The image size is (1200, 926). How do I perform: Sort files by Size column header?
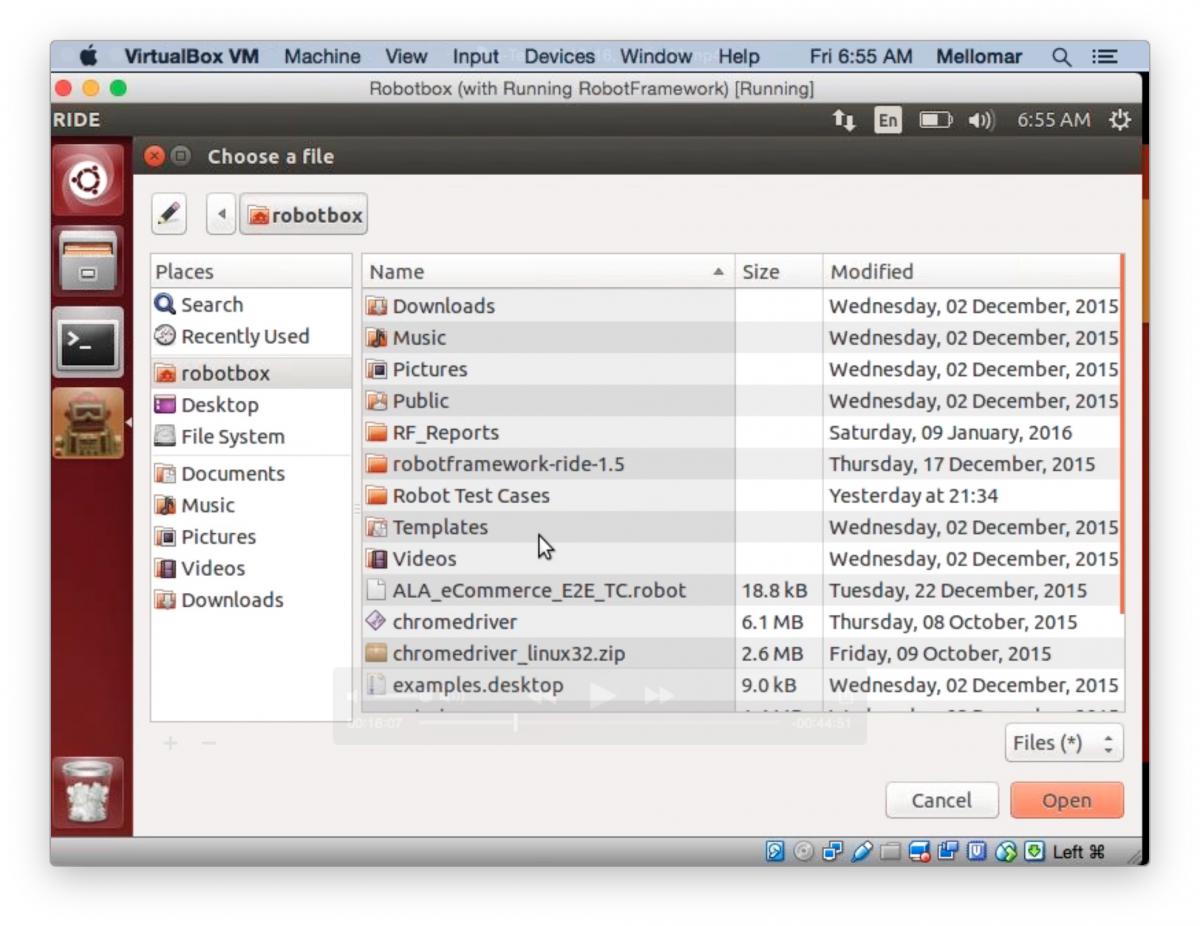click(x=779, y=271)
